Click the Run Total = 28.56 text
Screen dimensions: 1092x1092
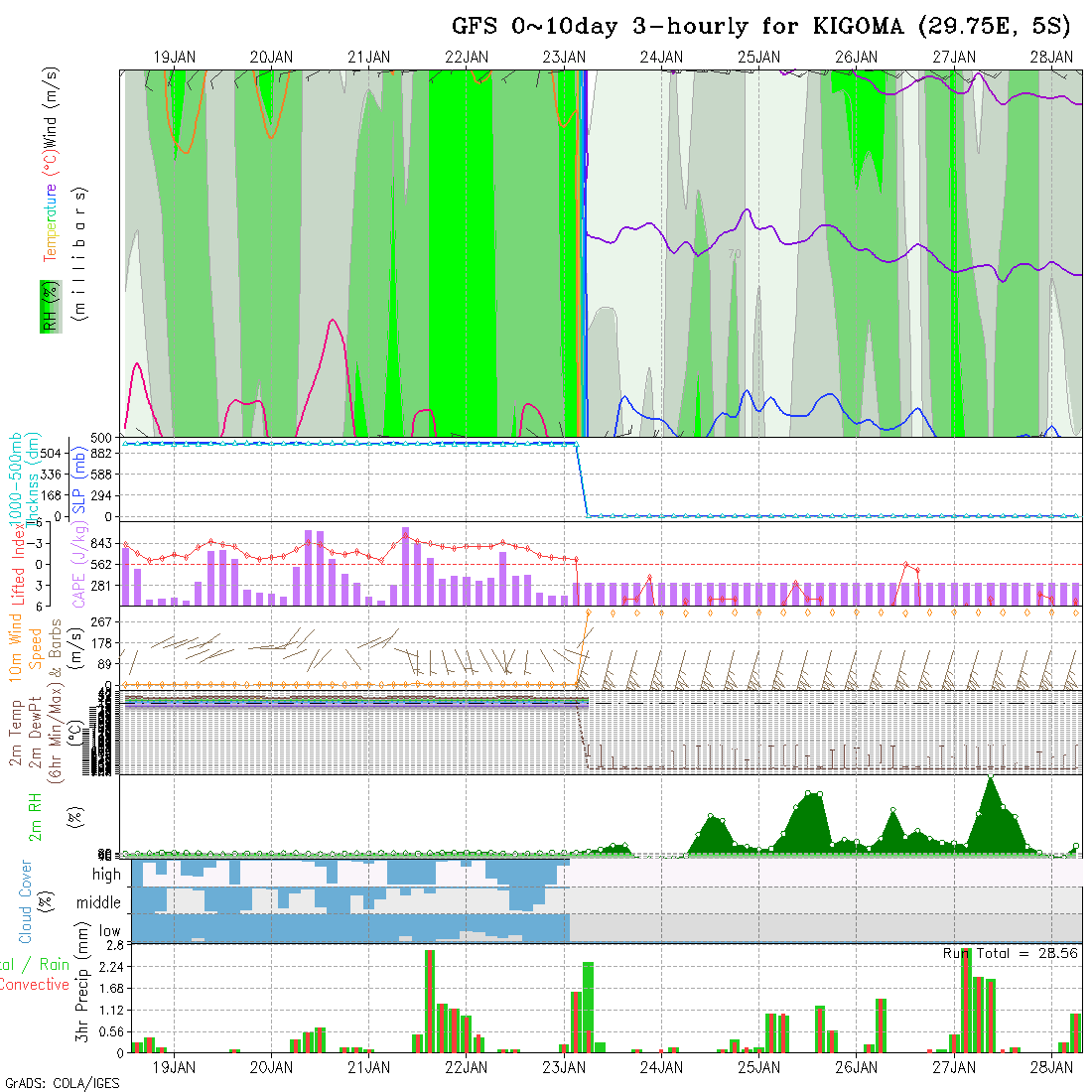[x=1010, y=953]
